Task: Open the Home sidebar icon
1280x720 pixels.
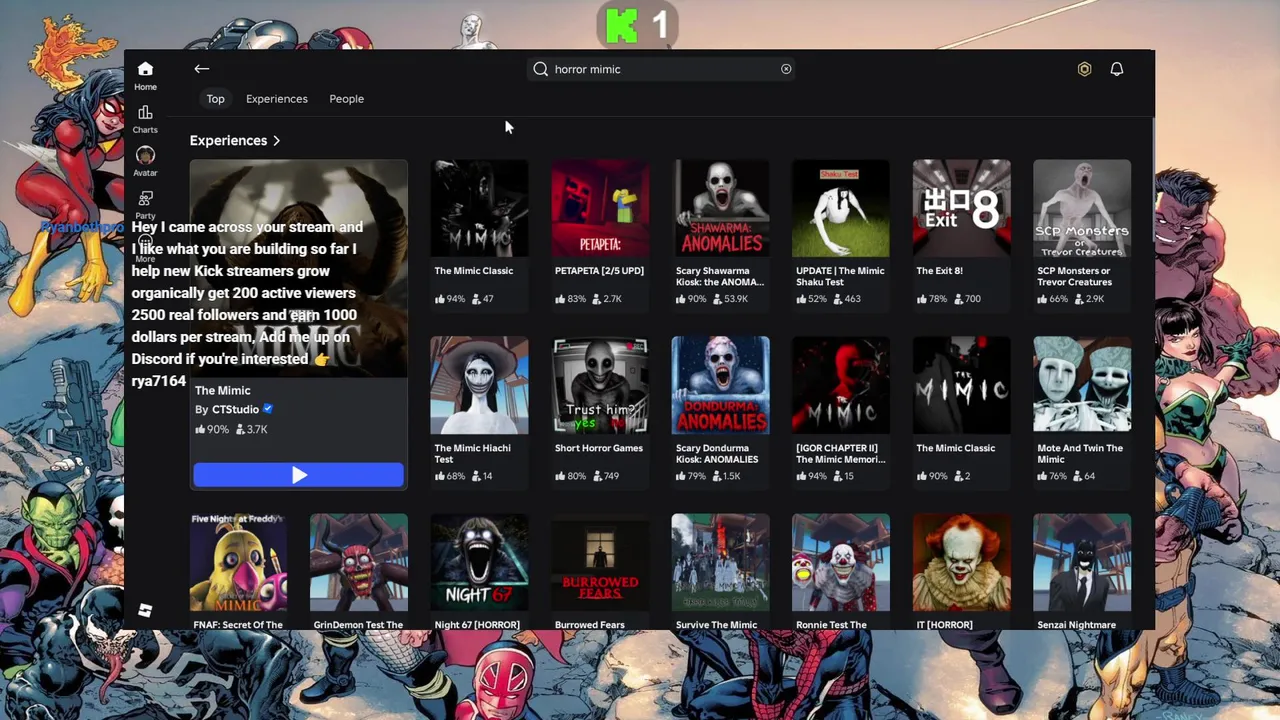Action: pyautogui.click(x=145, y=69)
